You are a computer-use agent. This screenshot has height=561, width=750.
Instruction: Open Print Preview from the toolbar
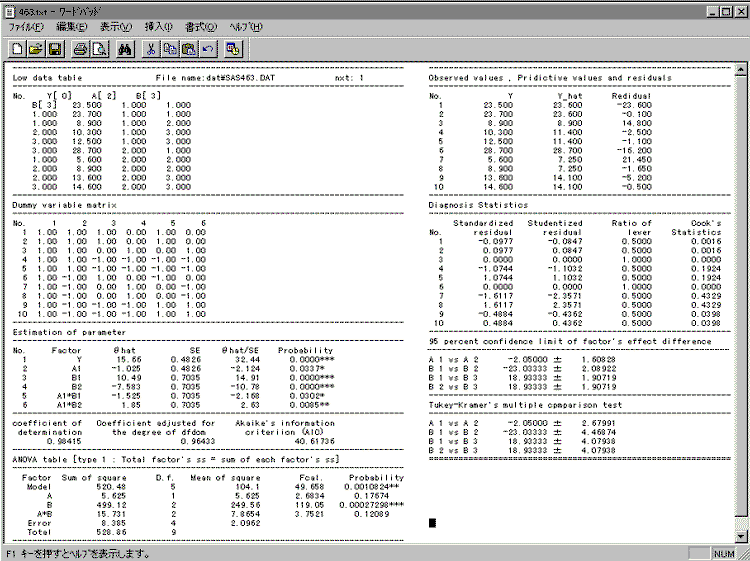click(x=98, y=48)
